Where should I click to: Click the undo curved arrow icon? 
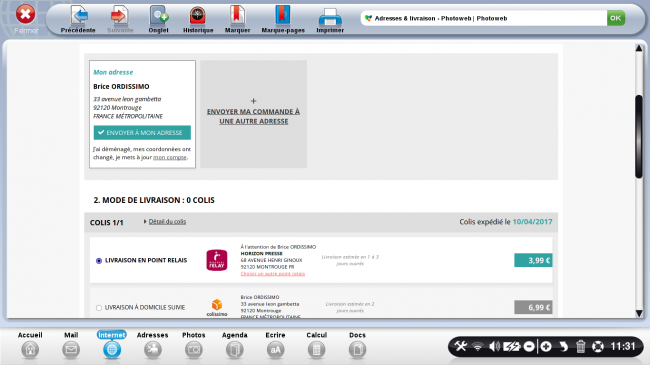point(563,346)
